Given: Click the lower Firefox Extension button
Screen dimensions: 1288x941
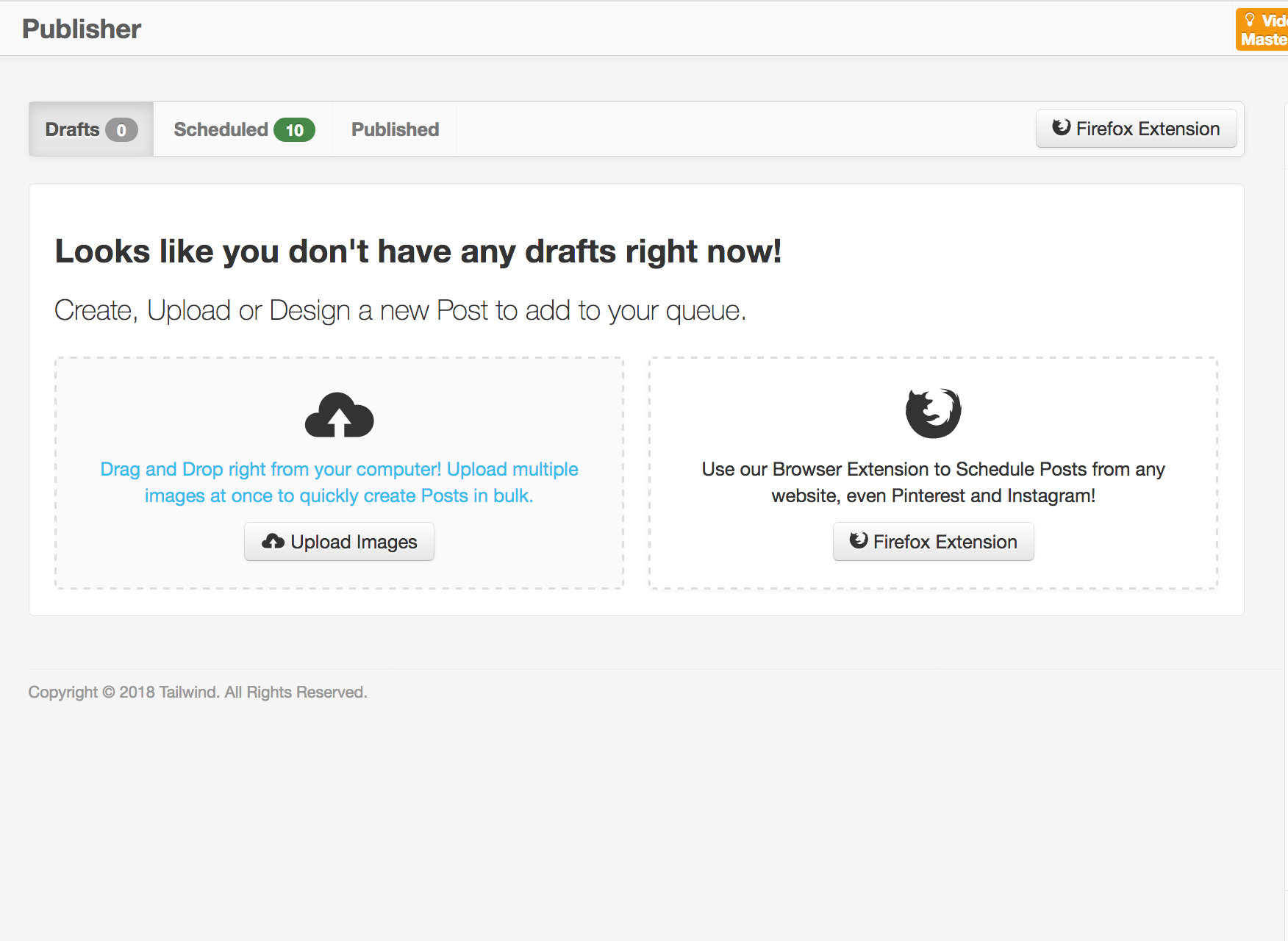Looking at the screenshot, I should coord(933,541).
